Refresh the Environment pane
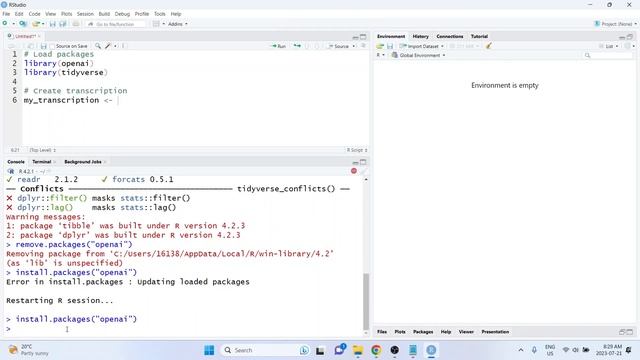The width and height of the screenshot is (640, 360). (x=628, y=46)
